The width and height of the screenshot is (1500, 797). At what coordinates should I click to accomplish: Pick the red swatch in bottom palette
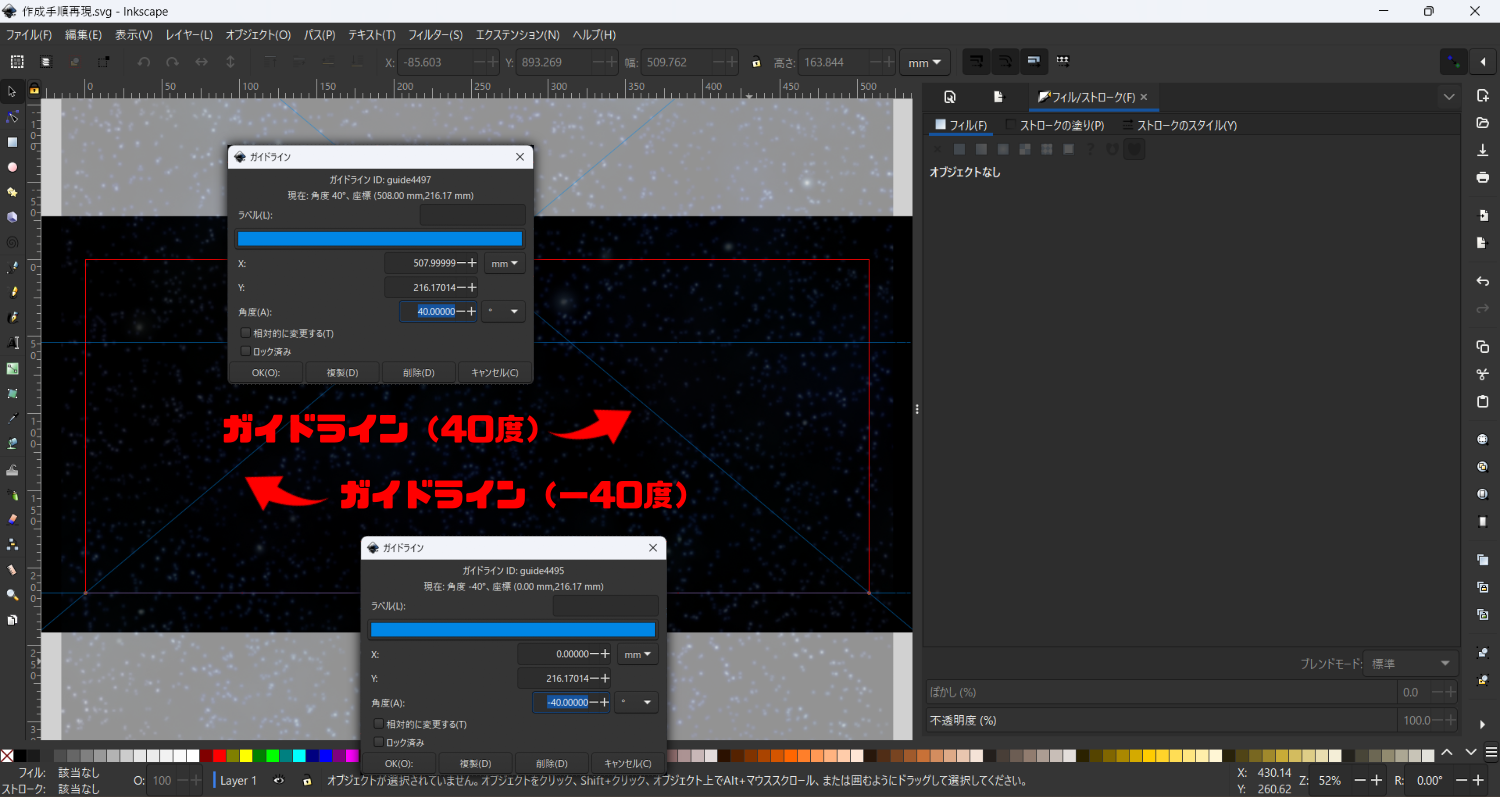click(219, 755)
